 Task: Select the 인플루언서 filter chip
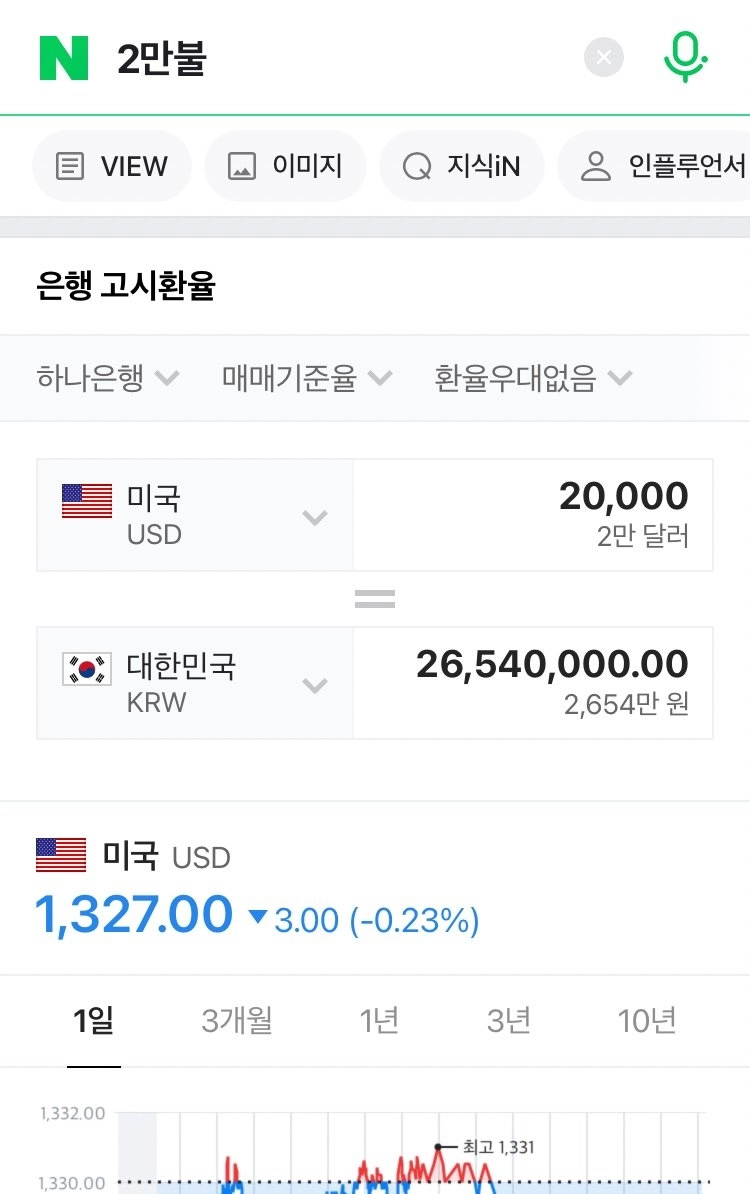click(655, 166)
